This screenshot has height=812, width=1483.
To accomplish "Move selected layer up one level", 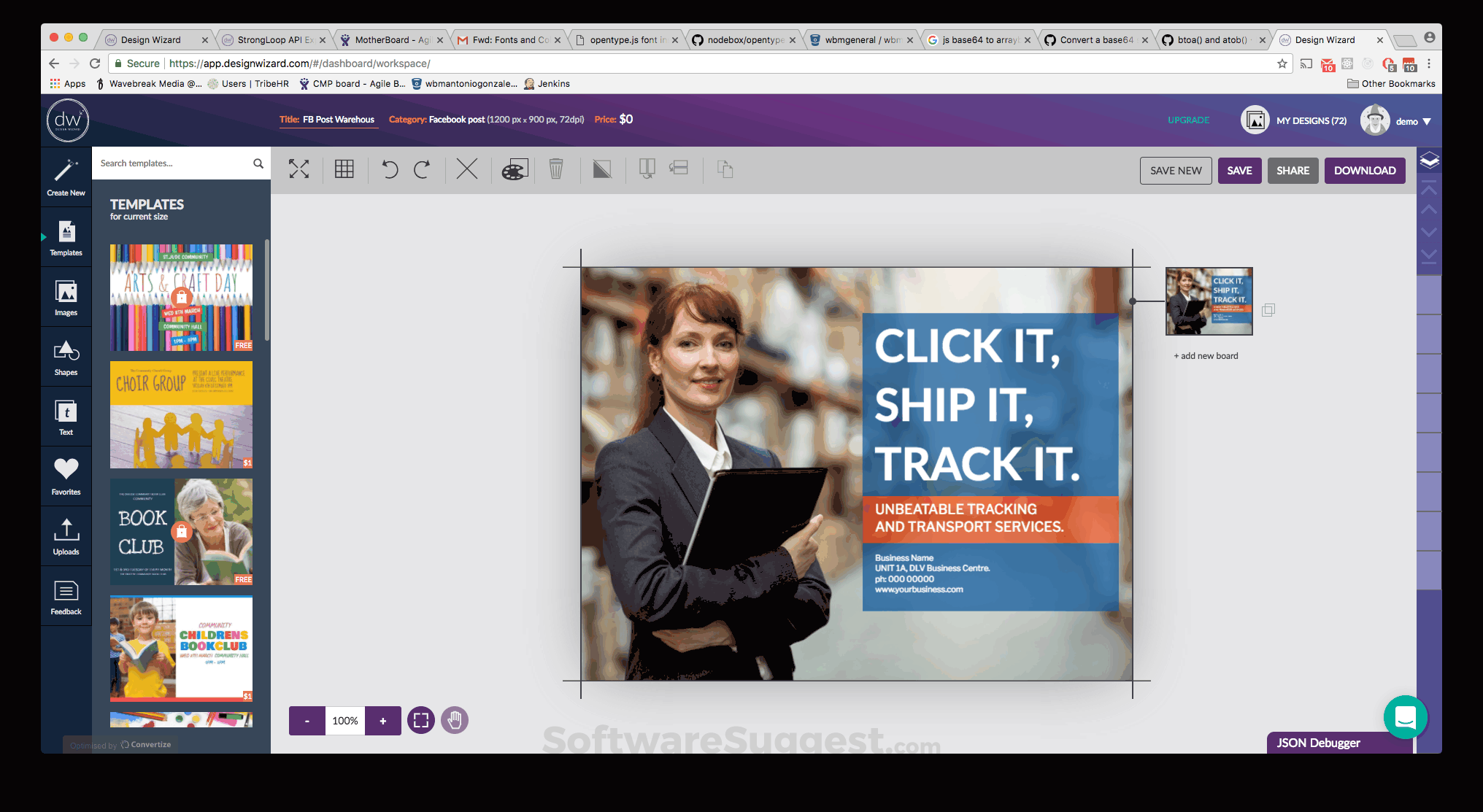I will 1429,209.
